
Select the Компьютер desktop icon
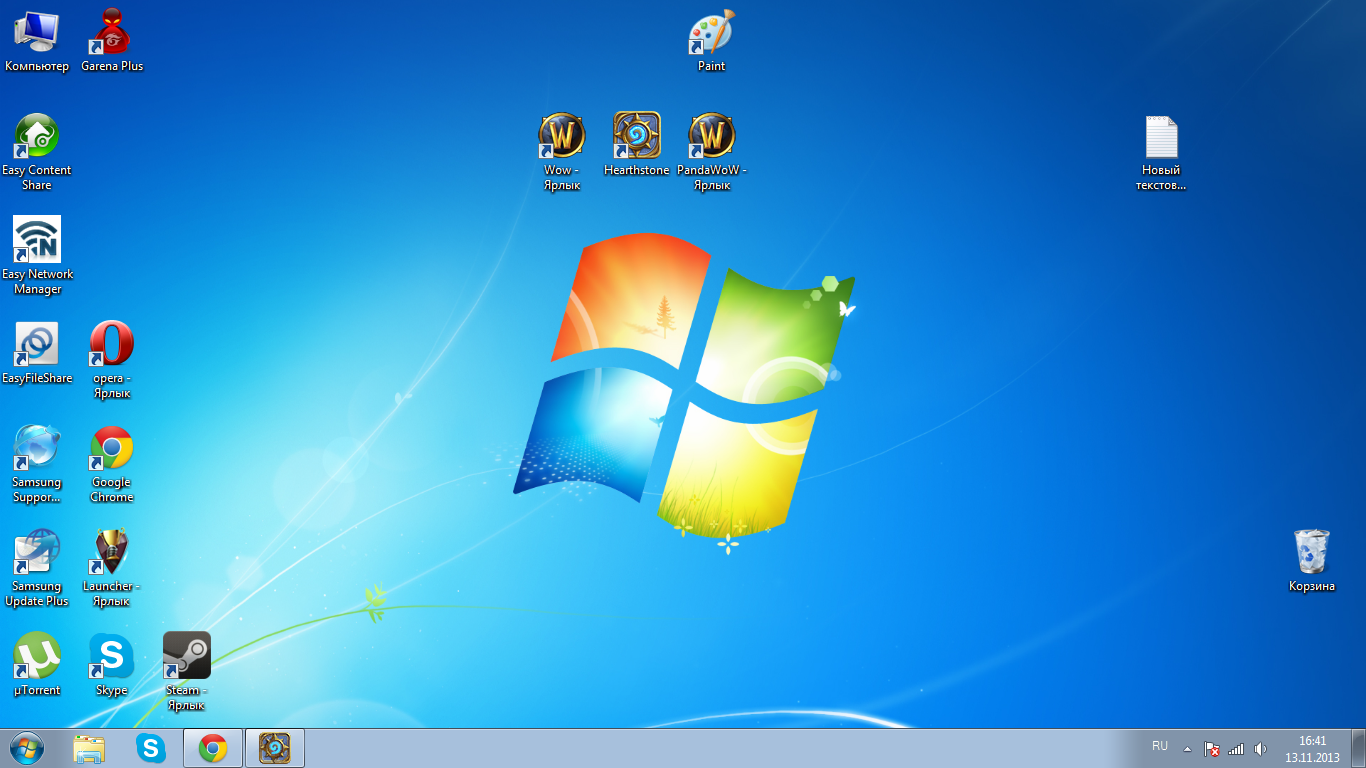coord(37,41)
